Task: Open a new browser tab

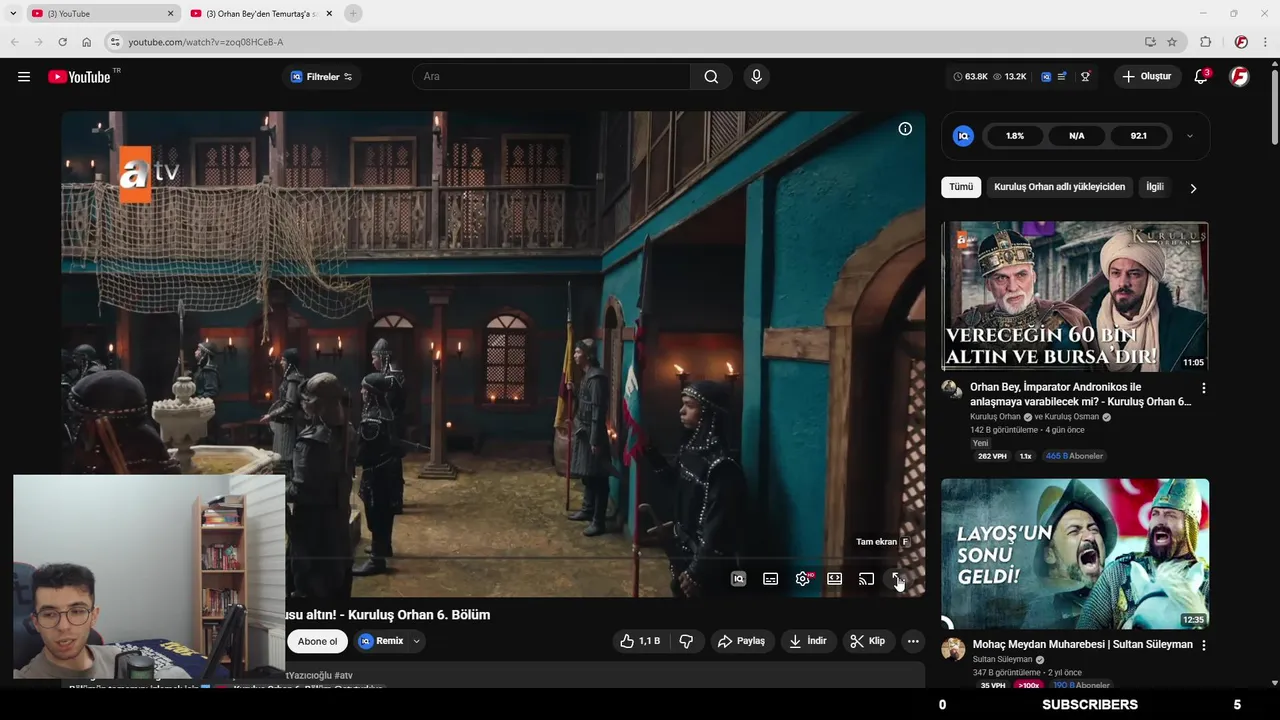Action: (352, 13)
